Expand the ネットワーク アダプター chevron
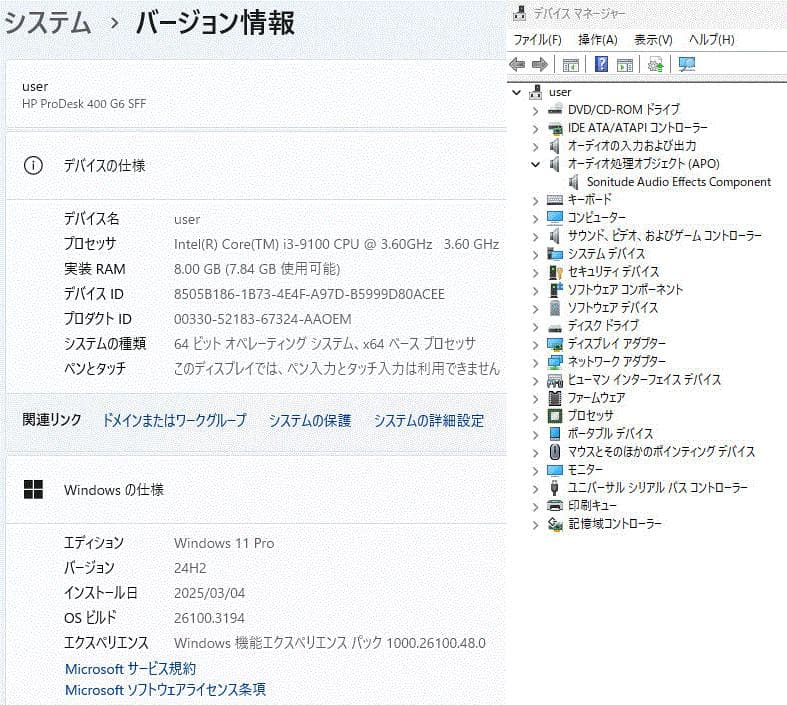This screenshot has height=705, width=787. point(536,363)
